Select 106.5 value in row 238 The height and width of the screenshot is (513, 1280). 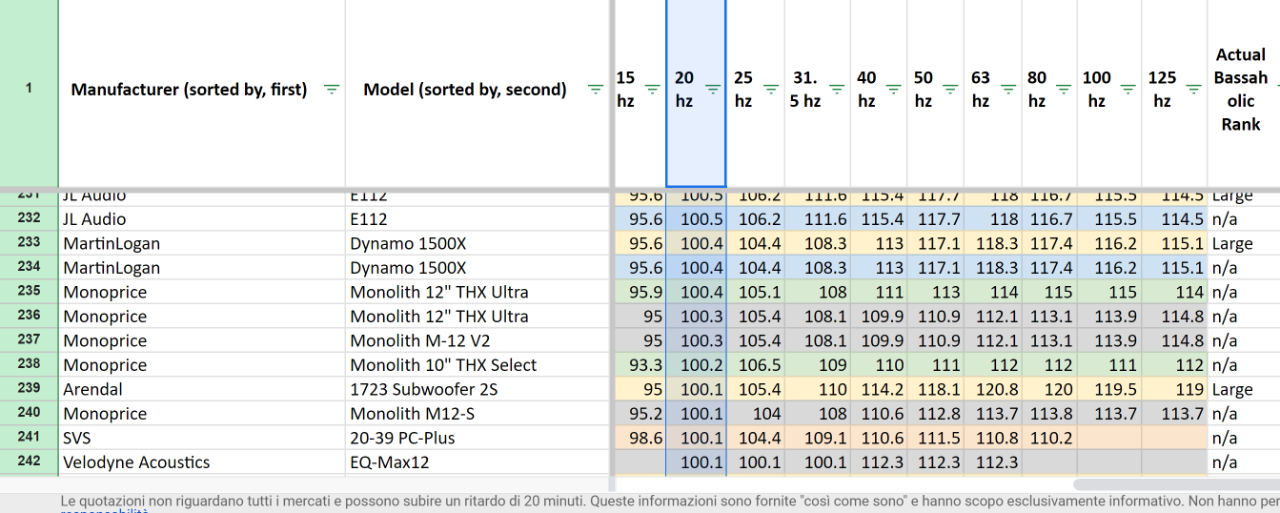point(755,365)
